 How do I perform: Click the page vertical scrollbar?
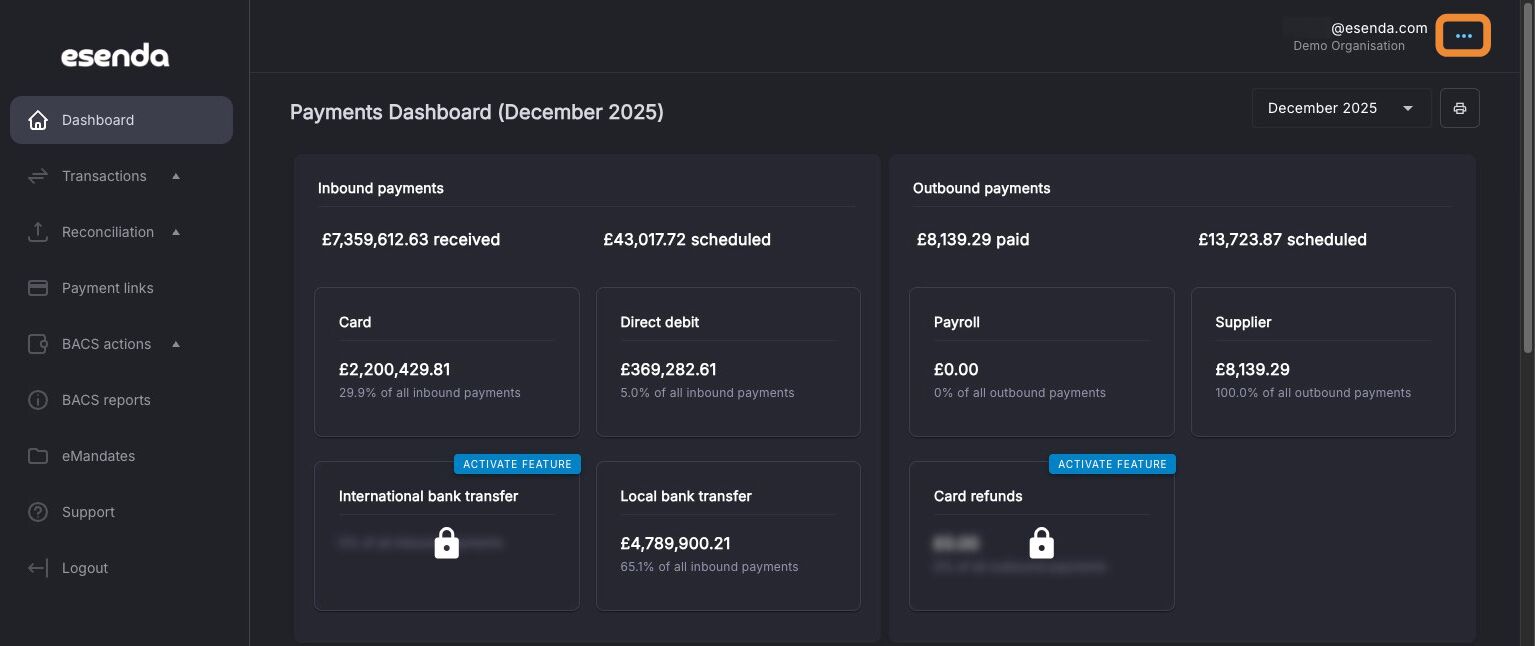(x=1527, y=180)
